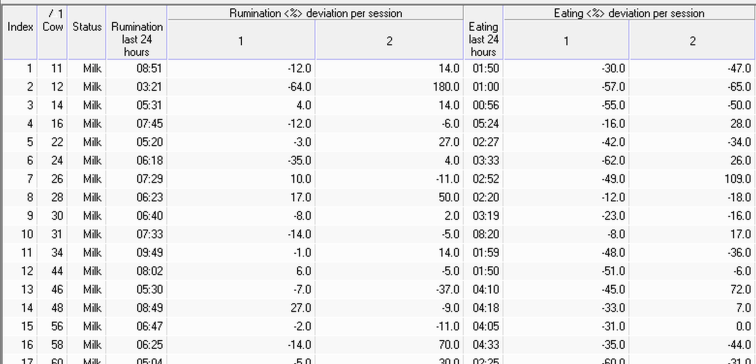Select the 72.0 eating deviation for cow 46
Viewport: 756px width, 364px height.
[692, 290]
